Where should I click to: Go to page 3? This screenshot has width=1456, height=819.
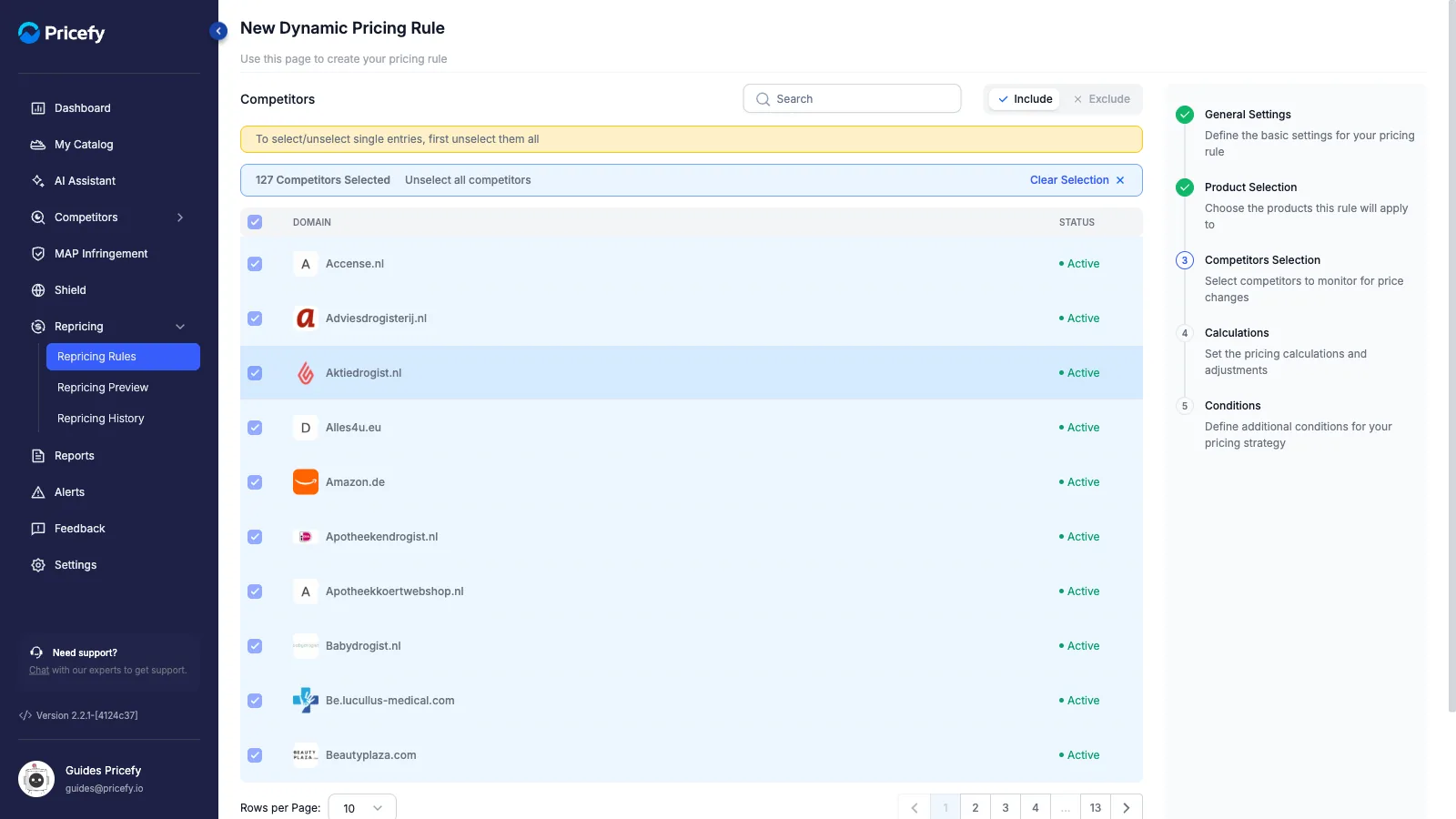1006,807
